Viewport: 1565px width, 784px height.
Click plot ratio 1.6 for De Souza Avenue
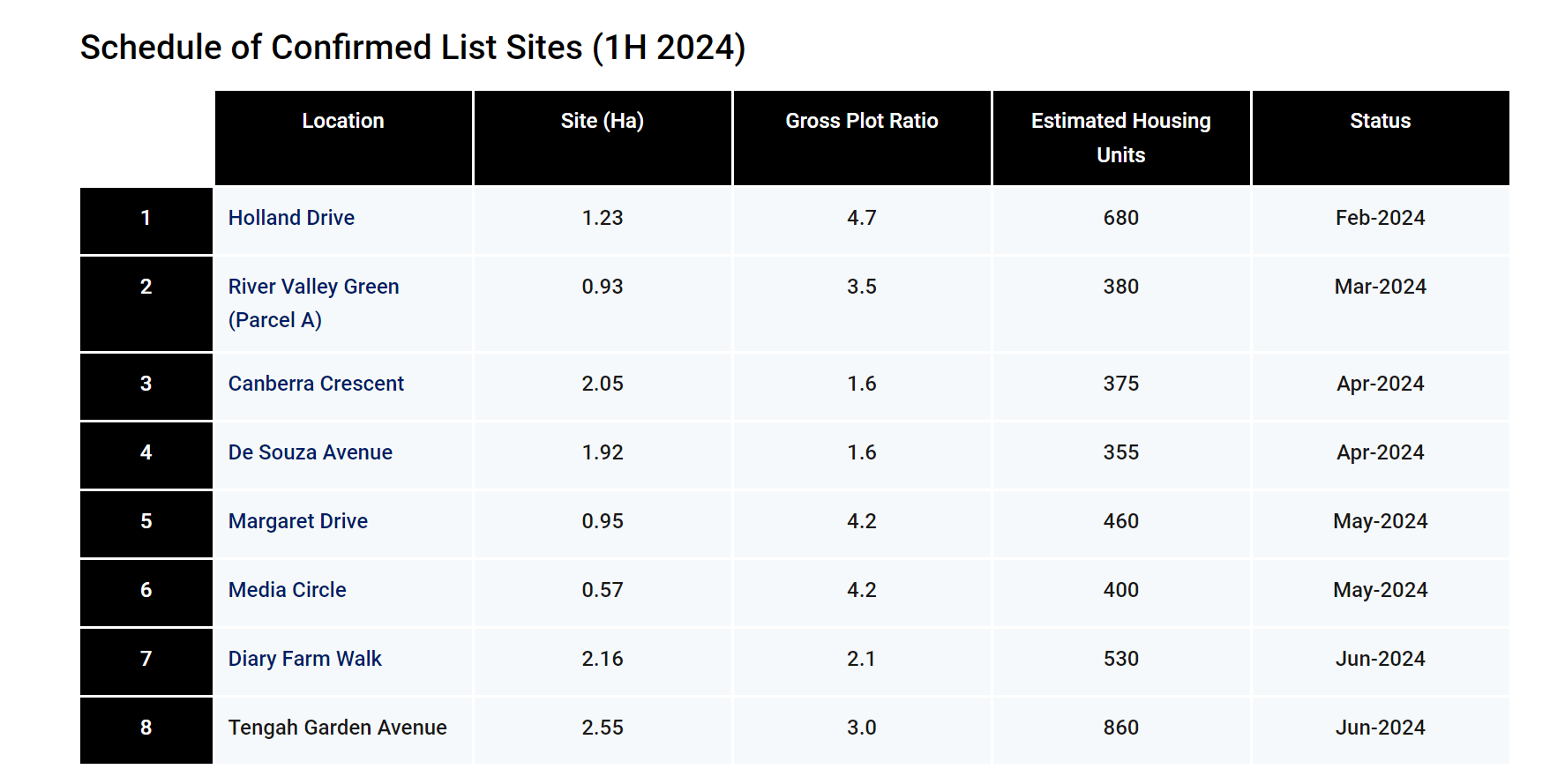(862, 452)
